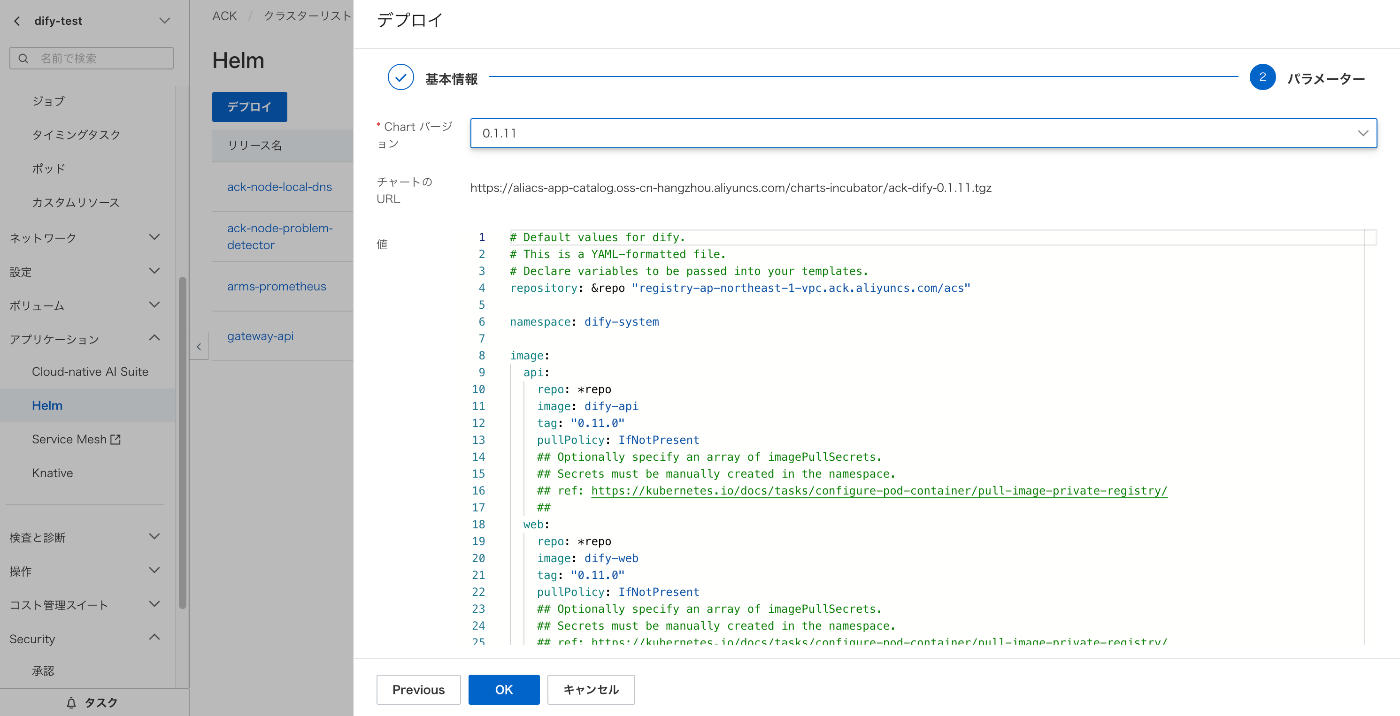Click the api: key on line 9
The width and height of the screenshot is (1400, 716).
click(537, 373)
